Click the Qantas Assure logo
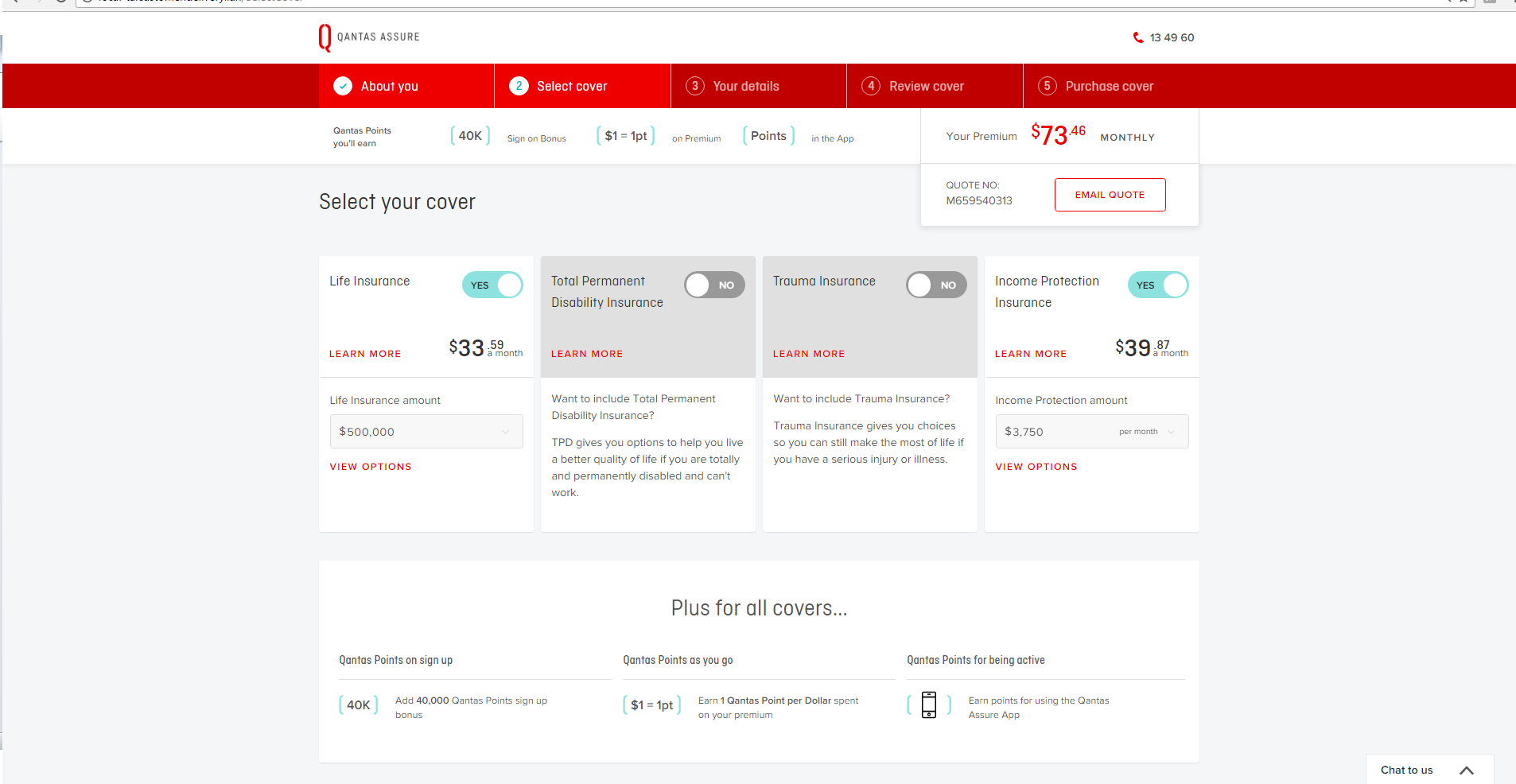This screenshot has height=784, width=1516. coord(369,37)
